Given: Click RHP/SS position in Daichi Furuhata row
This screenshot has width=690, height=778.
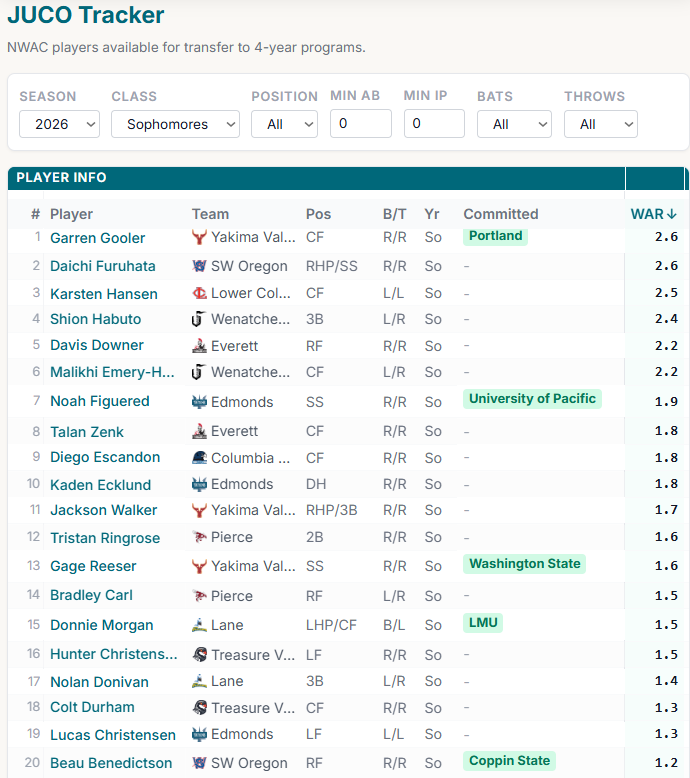Looking at the screenshot, I should 331,266.
